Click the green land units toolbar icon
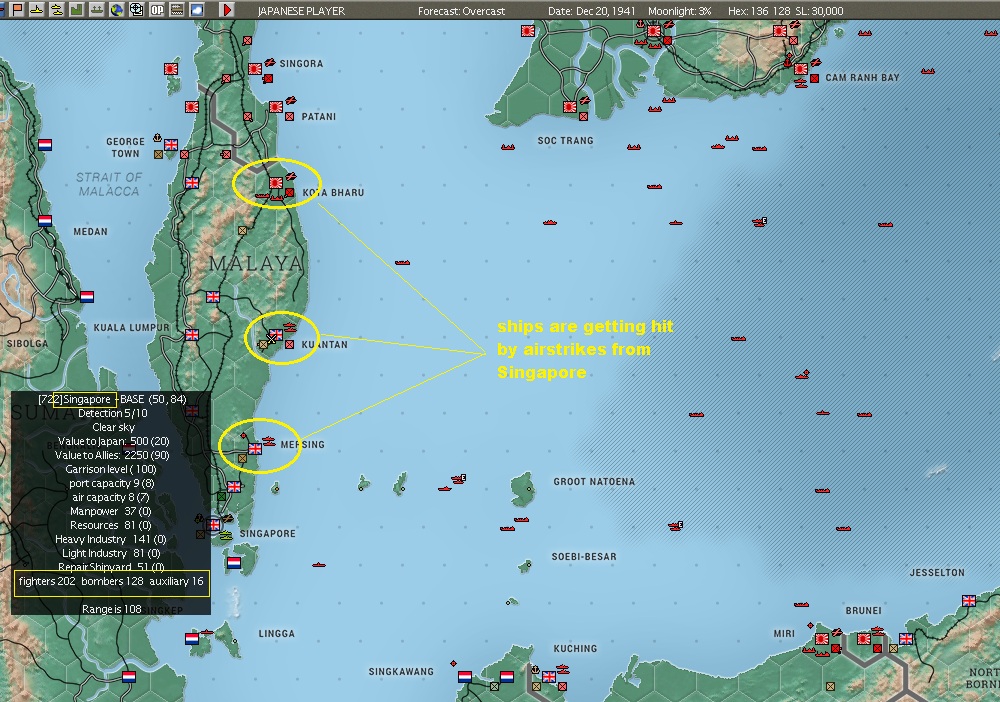Image resolution: width=1000 pixels, height=702 pixels. [77, 10]
